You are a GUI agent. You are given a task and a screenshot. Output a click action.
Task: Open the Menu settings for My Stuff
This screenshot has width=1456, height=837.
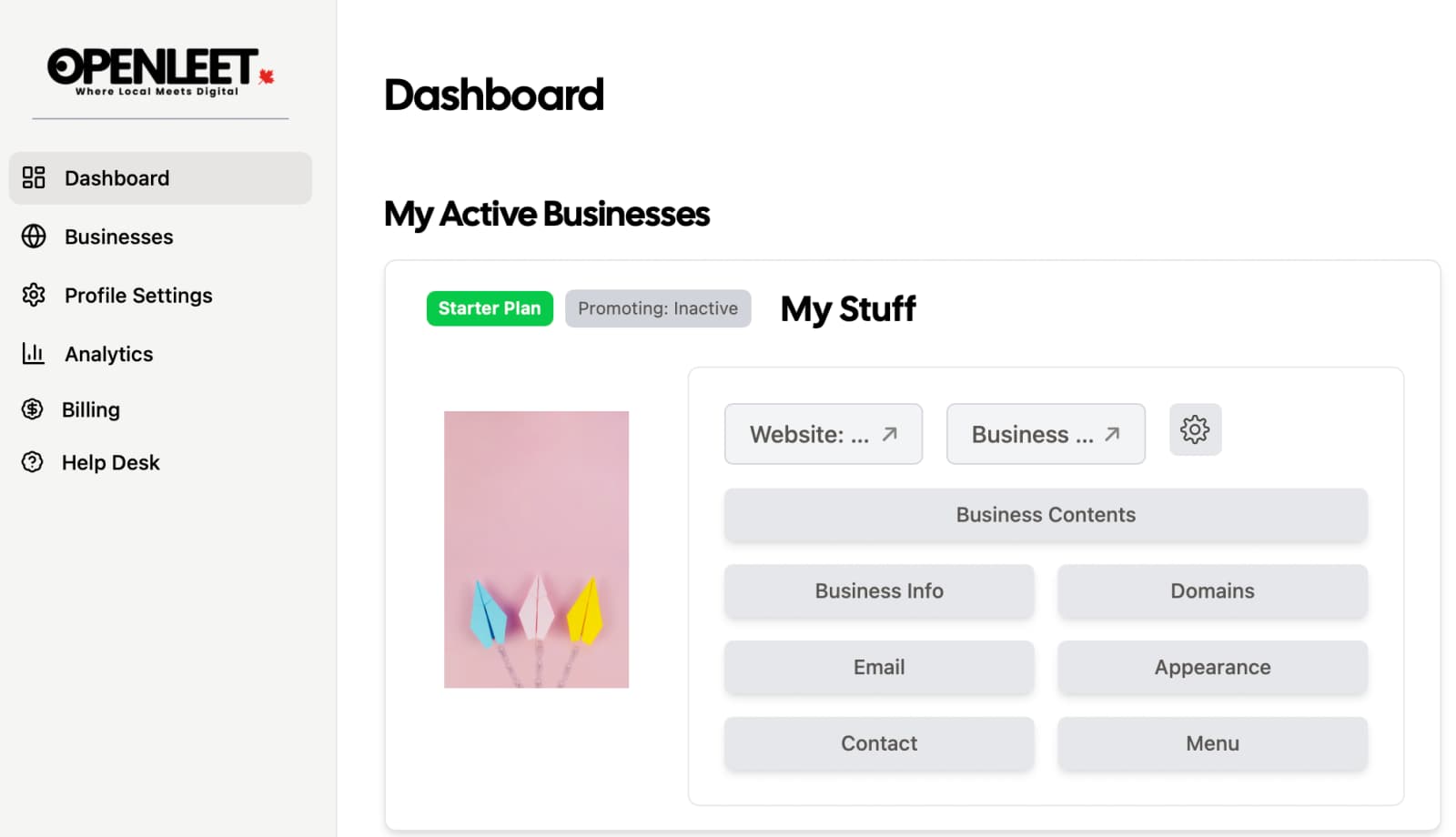[x=1212, y=743]
